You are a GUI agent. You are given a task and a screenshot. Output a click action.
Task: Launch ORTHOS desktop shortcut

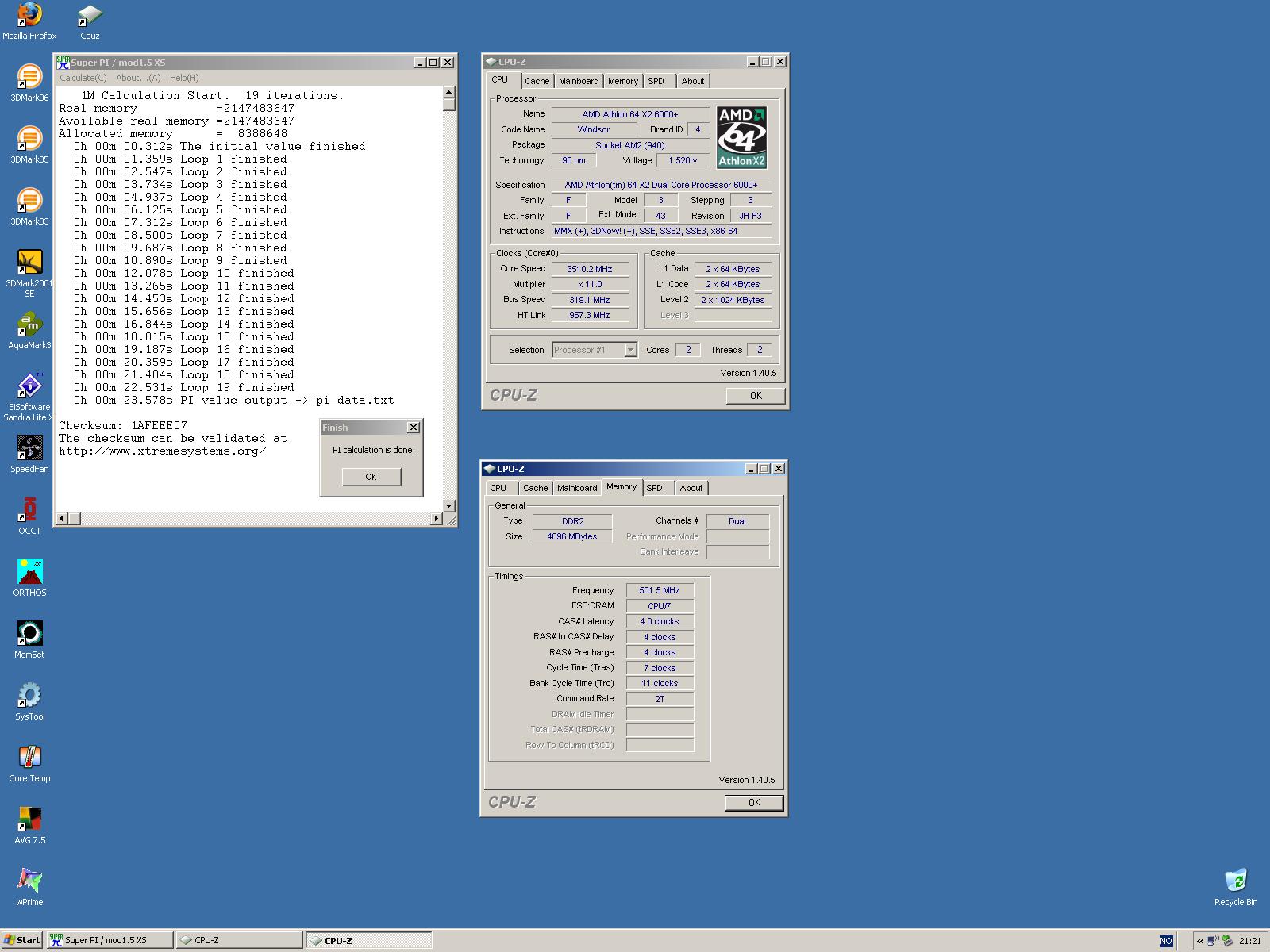29,578
